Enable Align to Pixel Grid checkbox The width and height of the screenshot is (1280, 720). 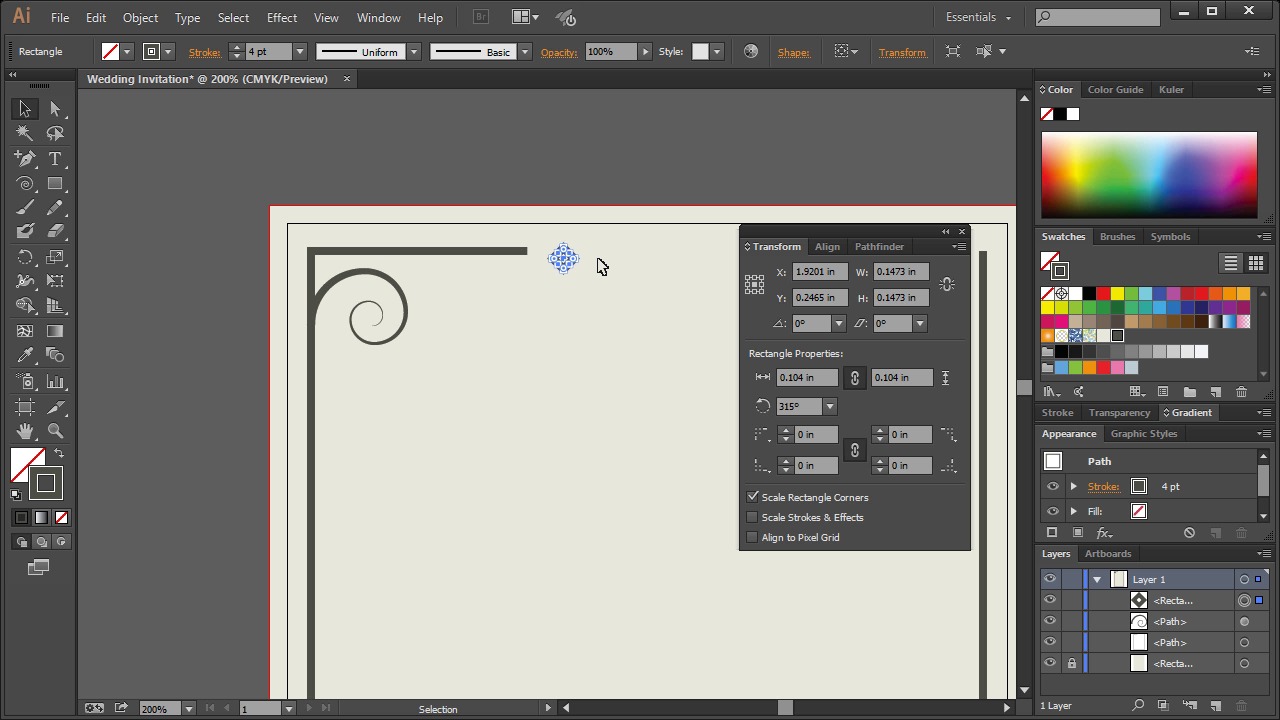coord(753,537)
